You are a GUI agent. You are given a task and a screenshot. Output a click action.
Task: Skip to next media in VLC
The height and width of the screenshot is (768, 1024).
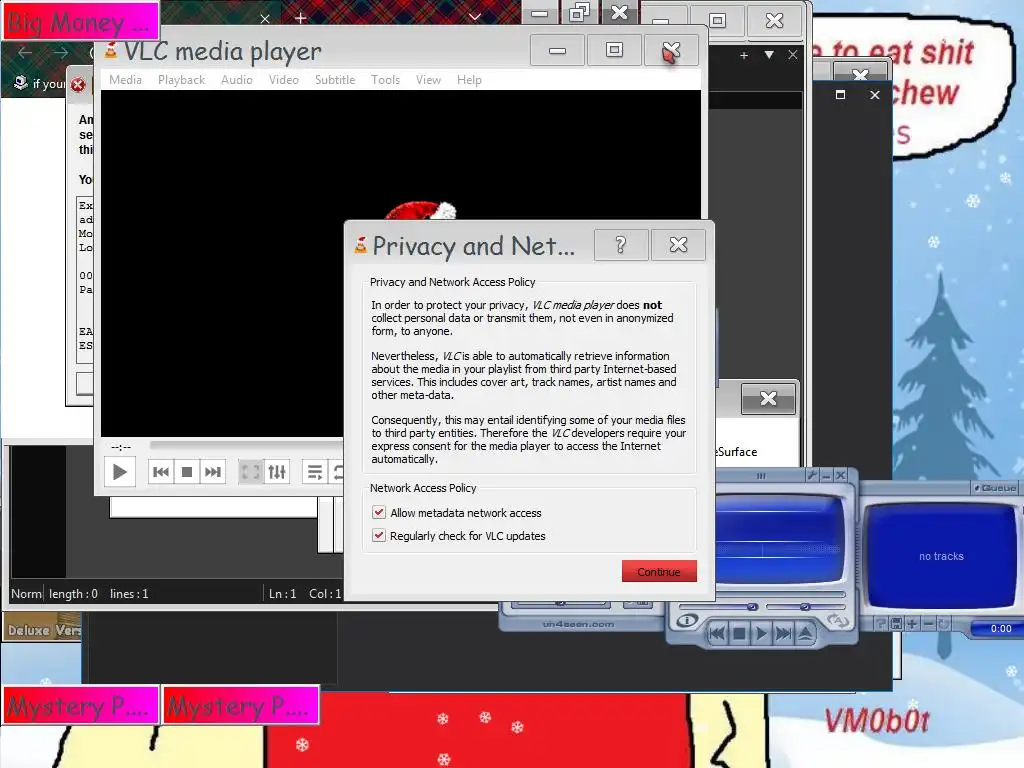coord(213,472)
